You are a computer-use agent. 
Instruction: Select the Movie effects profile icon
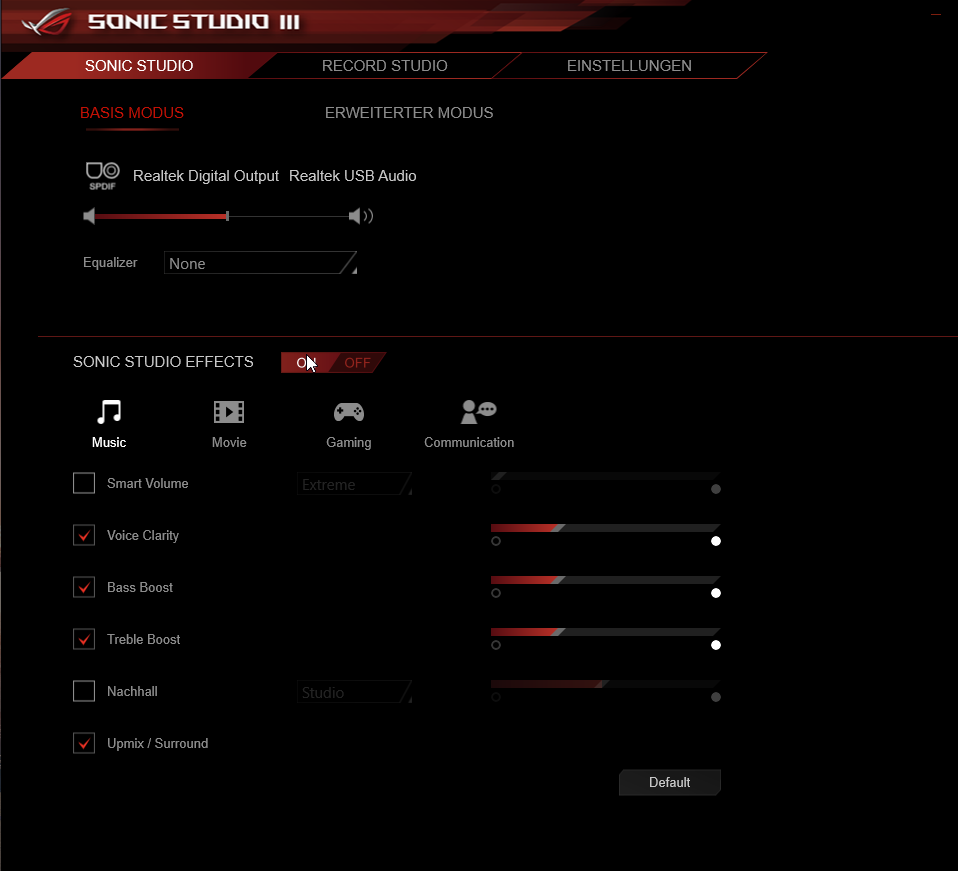point(229,412)
